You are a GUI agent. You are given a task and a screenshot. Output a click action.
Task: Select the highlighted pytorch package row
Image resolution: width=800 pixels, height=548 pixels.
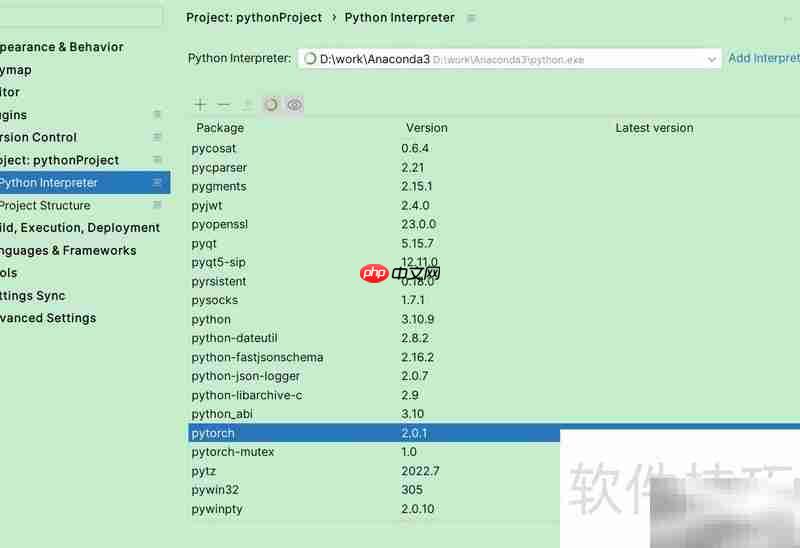point(374,433)
